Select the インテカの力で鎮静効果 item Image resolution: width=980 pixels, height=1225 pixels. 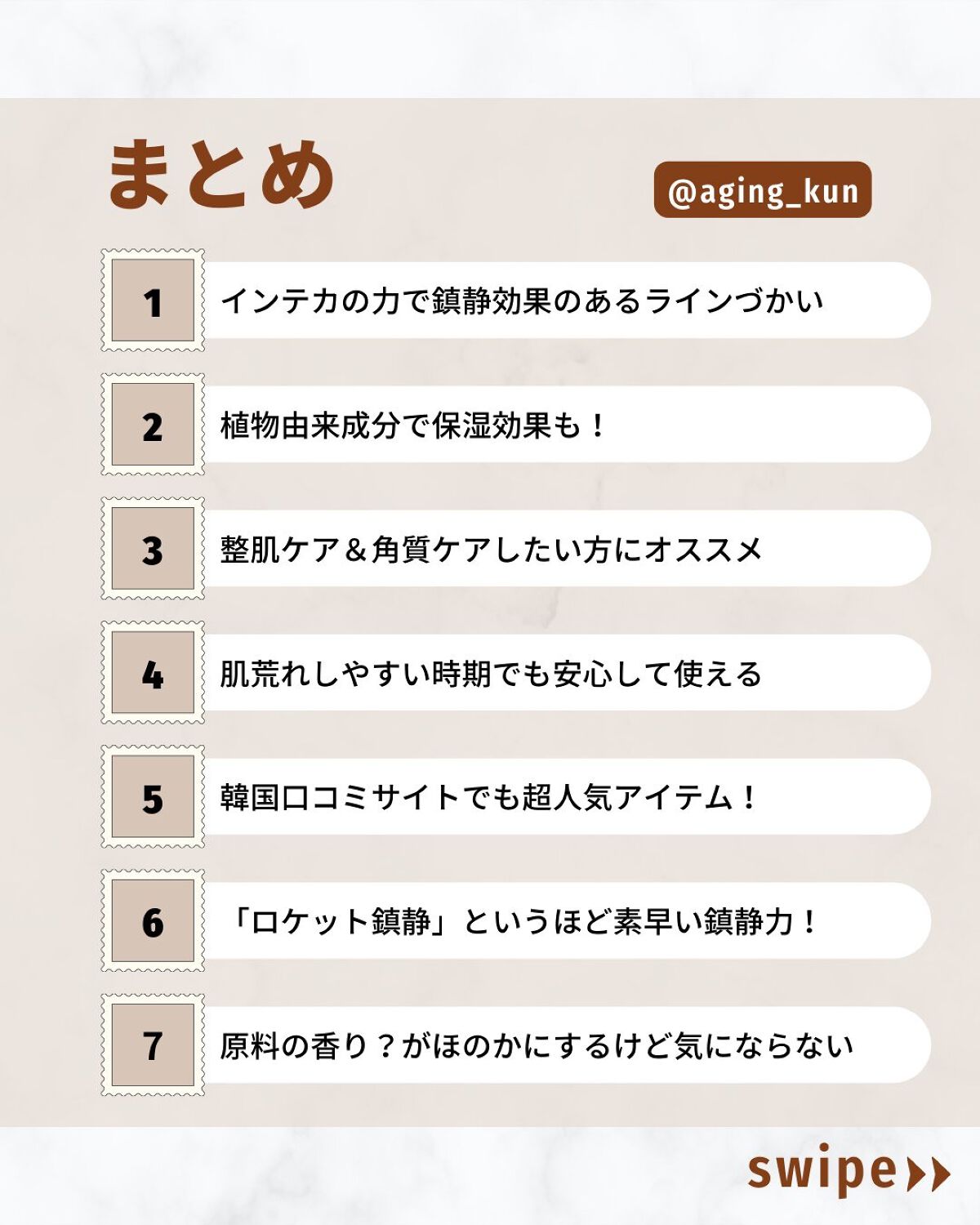click(523, 301)
